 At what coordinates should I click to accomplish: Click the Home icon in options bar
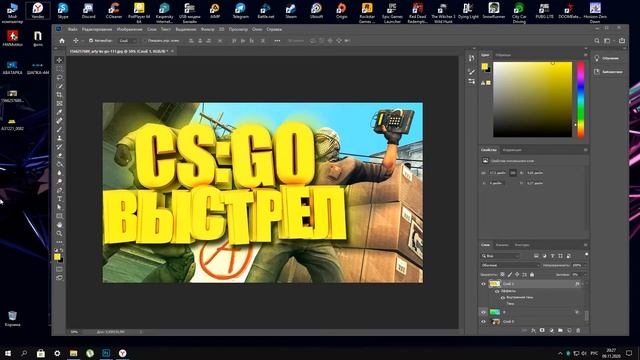pyautogui.click(x=62, y=41)
